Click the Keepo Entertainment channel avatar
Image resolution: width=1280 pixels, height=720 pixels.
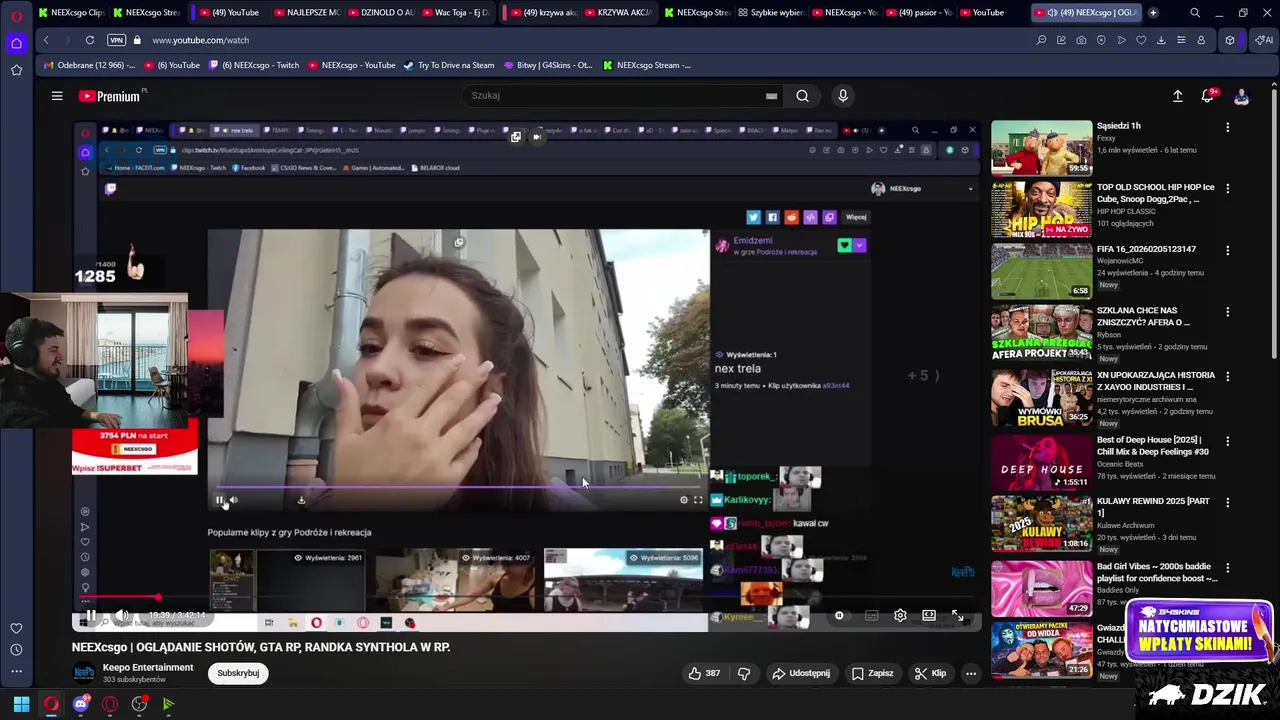point(84,673)
